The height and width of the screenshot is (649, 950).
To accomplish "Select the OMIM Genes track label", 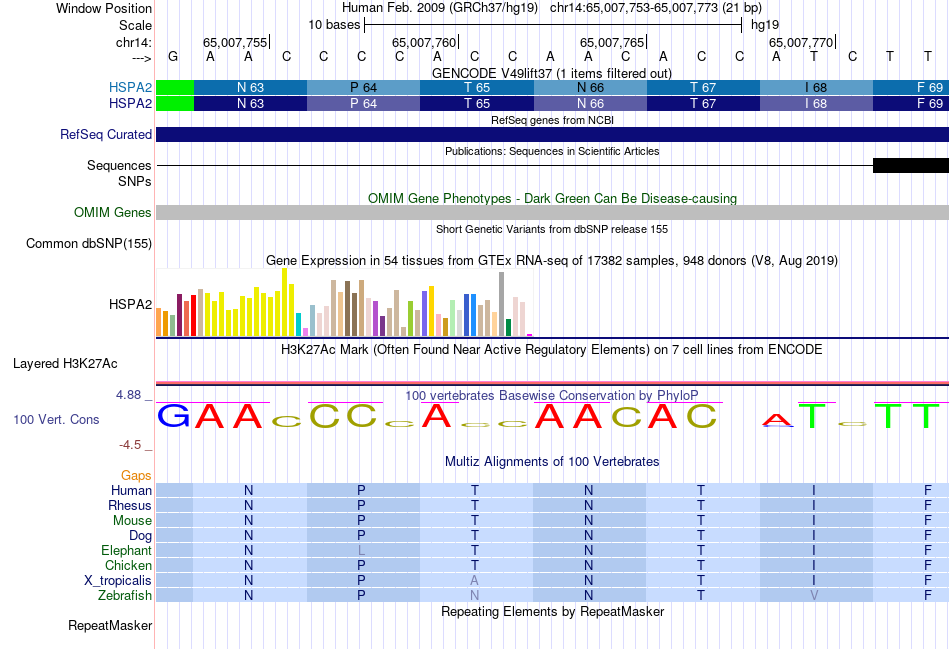I will click(113, 212).
